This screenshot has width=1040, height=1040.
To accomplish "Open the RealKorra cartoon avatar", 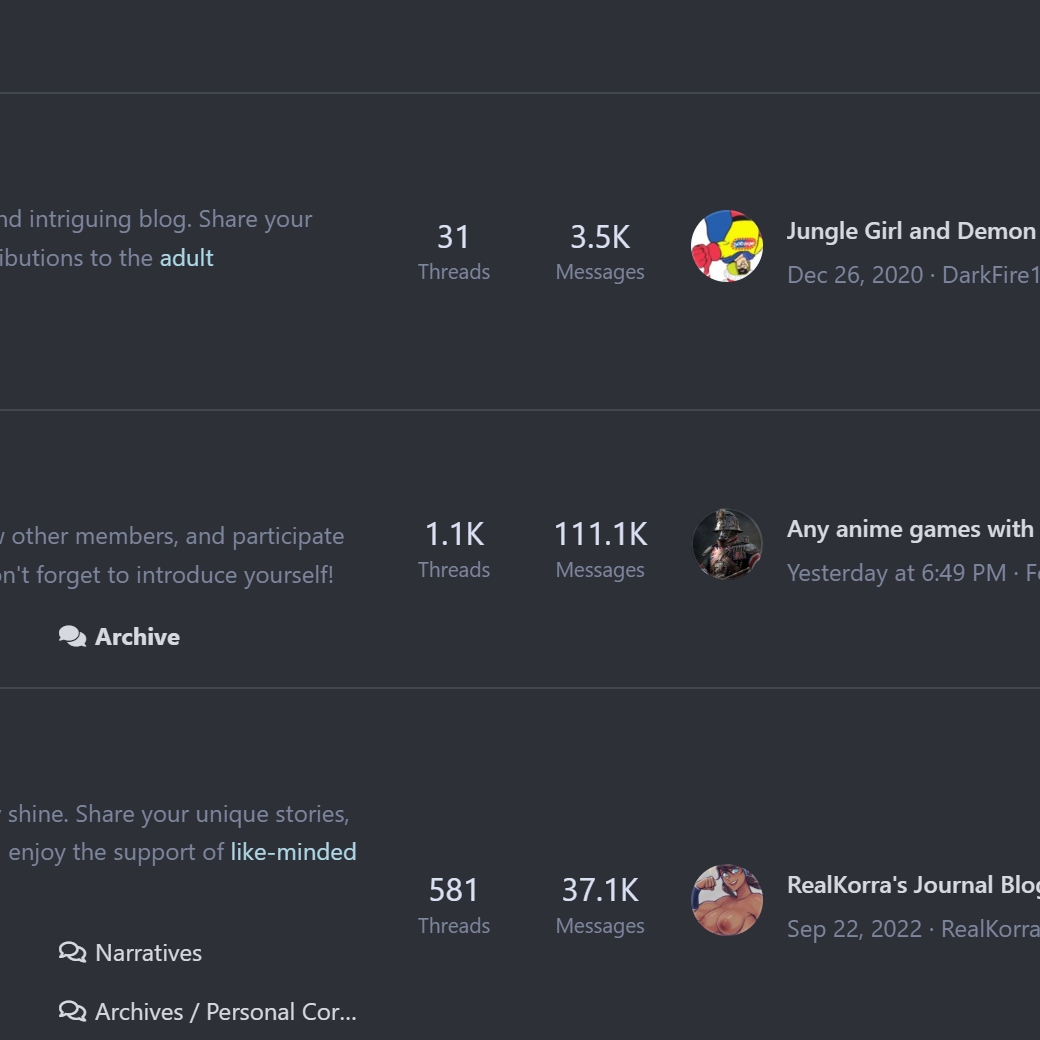I will [727, 900].
